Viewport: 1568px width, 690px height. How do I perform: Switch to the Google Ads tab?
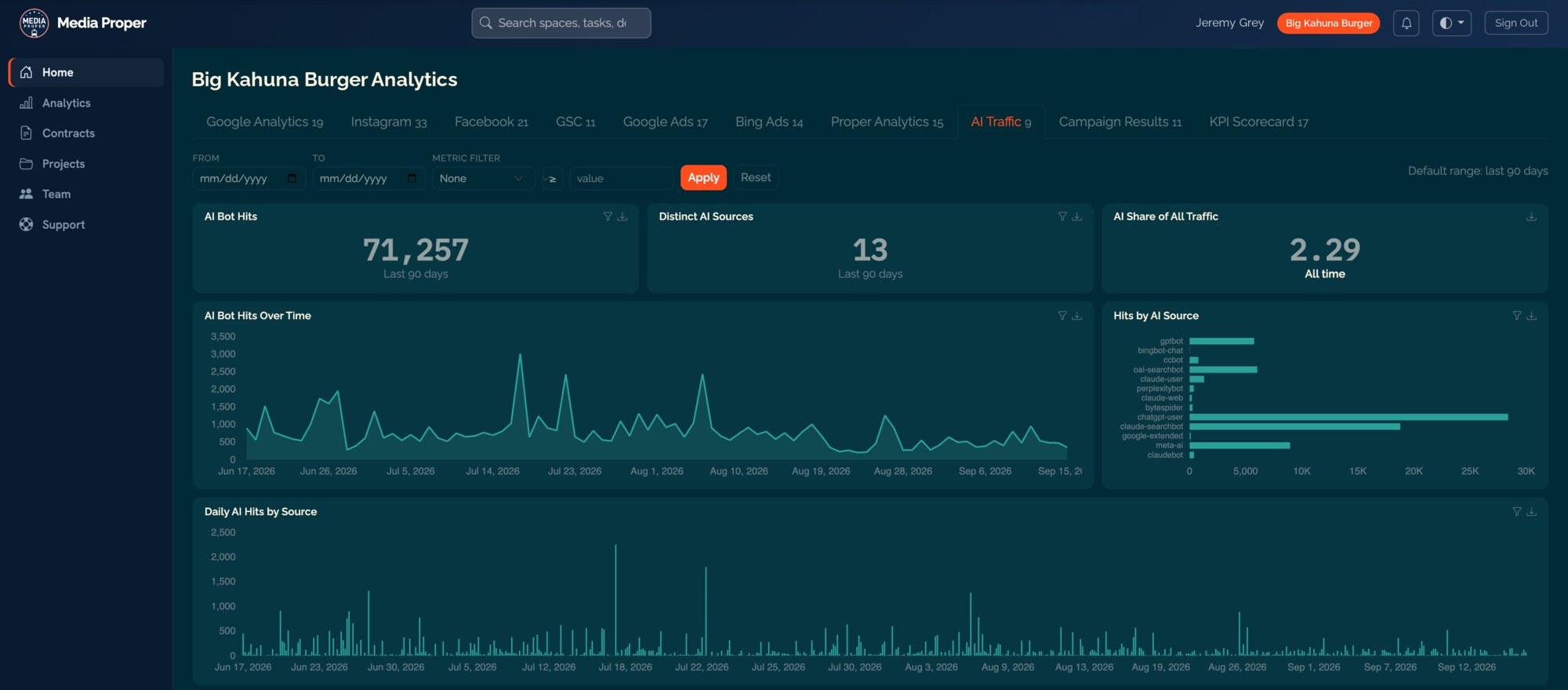[666, 122]
